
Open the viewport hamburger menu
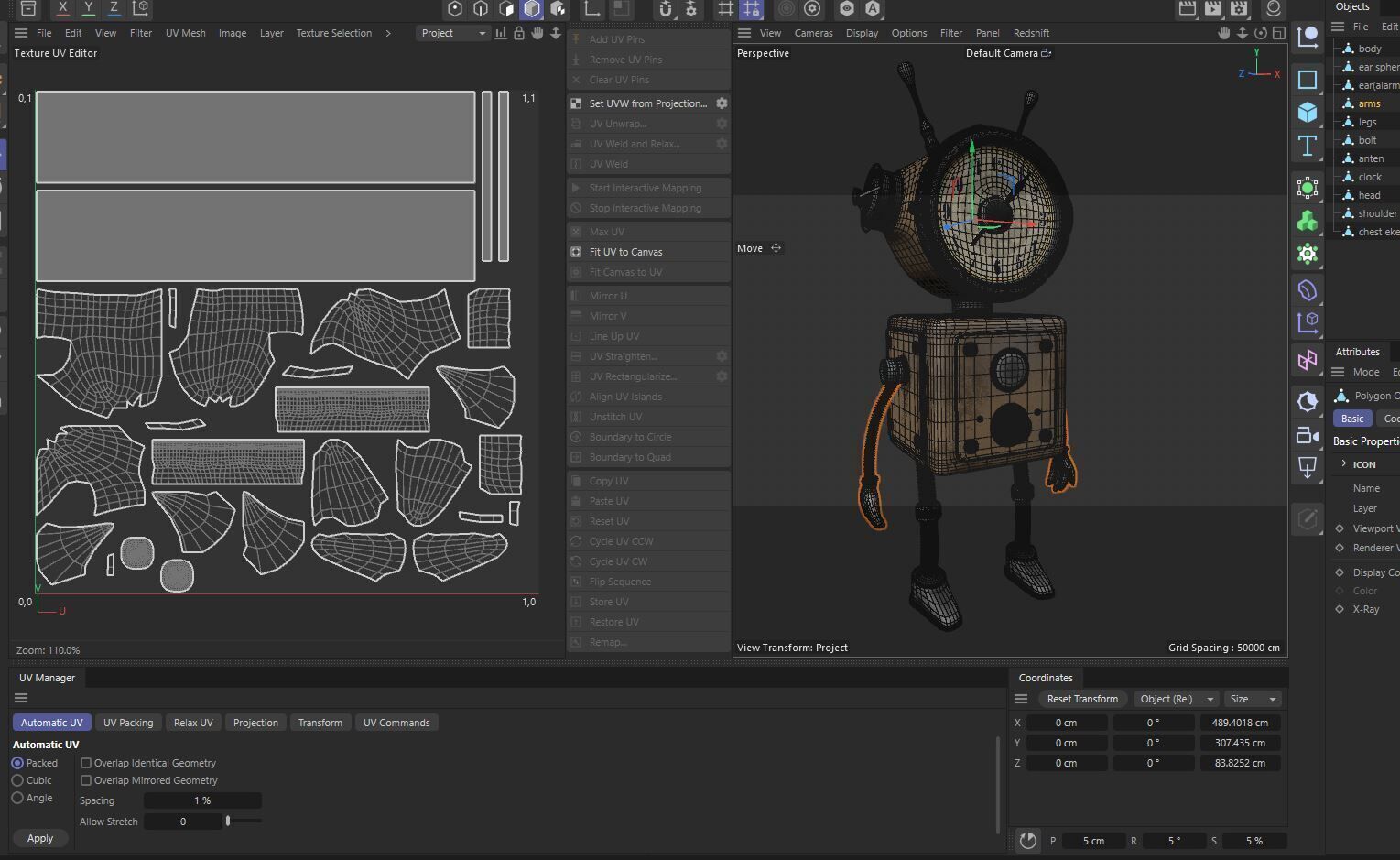744,33
